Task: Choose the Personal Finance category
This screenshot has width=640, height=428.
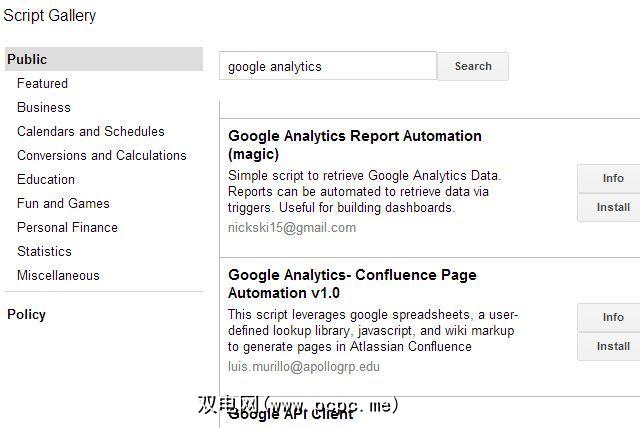Action: tap(67, 227)
